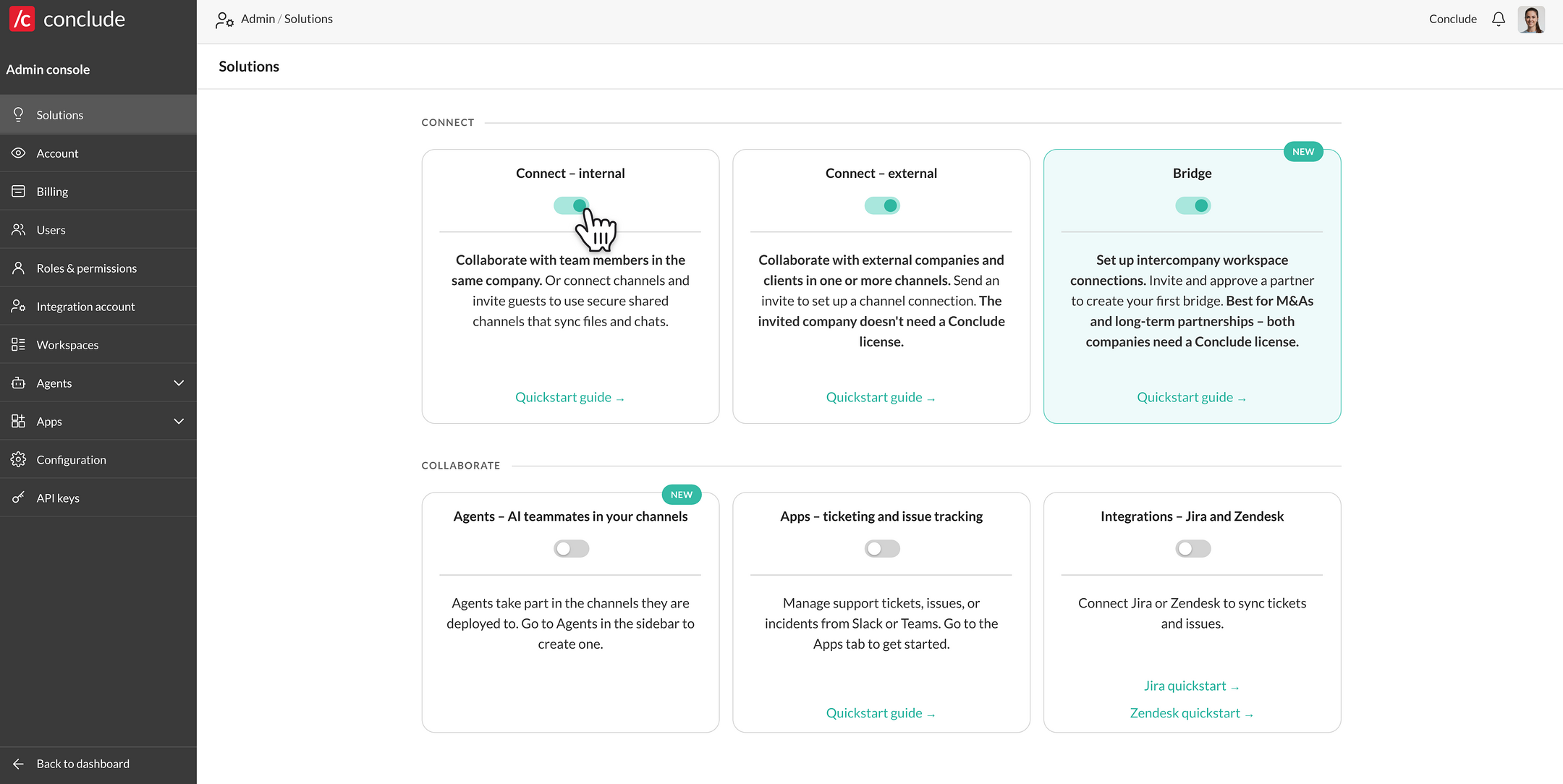This screenshot has height=784, width=1563.
Task: Click the Solutions lightbulb icon in sidebar
Action: click(x=19, y=114)
